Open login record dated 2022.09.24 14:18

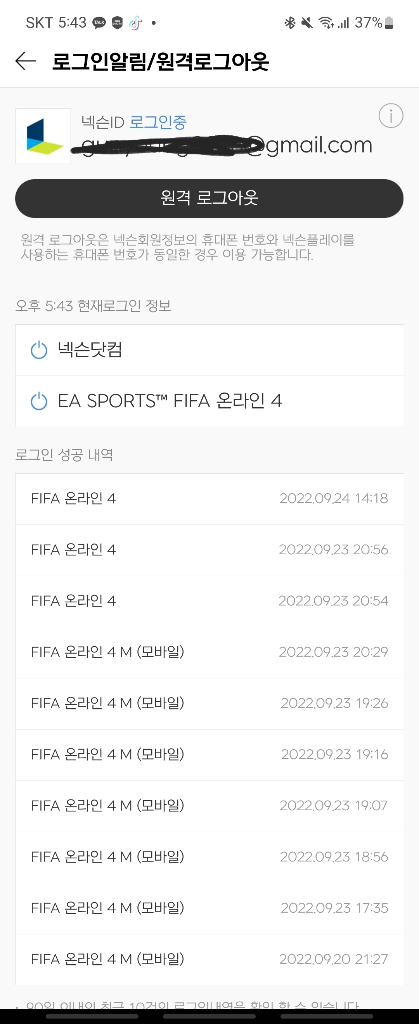click(209, 499)
